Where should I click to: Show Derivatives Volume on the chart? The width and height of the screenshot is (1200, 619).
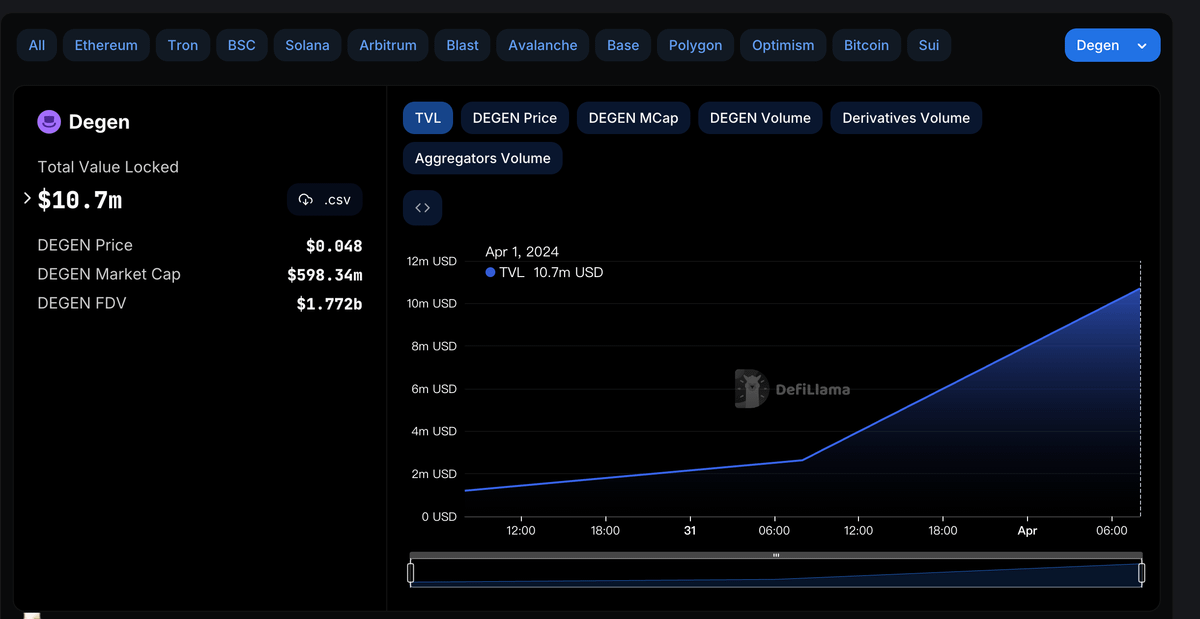tap(905, 118)
